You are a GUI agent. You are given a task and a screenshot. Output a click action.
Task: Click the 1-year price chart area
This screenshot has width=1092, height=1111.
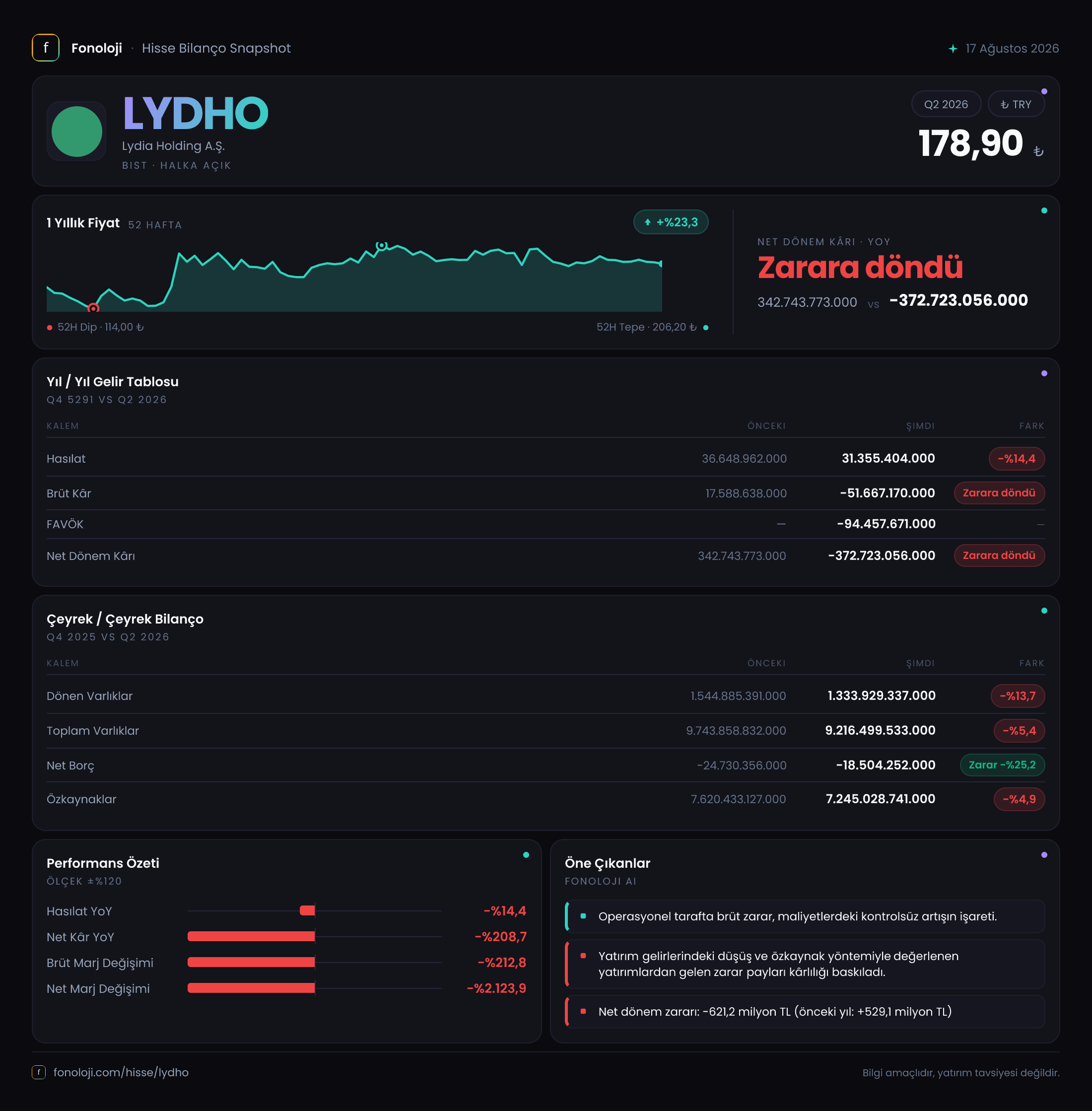coord(354,278)
